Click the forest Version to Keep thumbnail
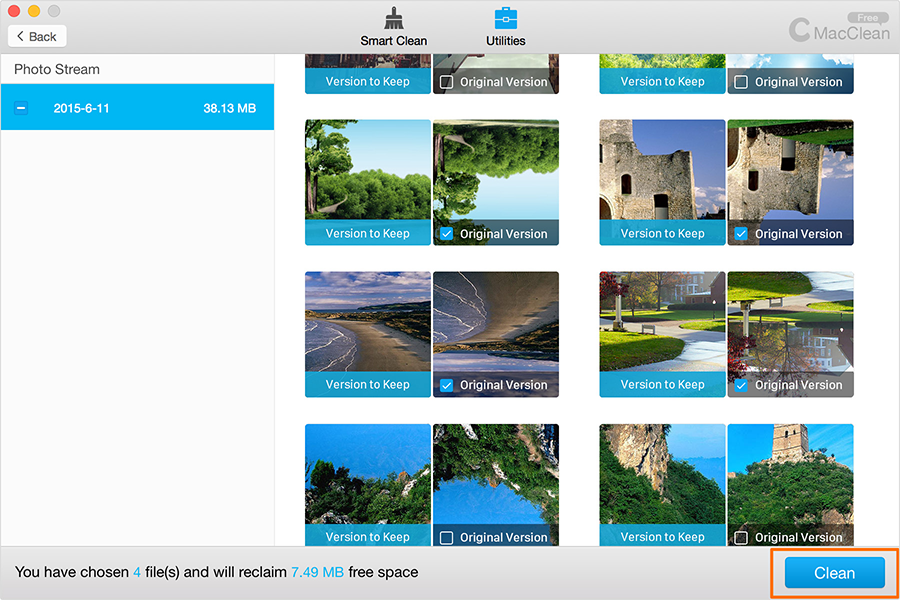The height and width of the screenshot is (600, 900). point(367,172)
